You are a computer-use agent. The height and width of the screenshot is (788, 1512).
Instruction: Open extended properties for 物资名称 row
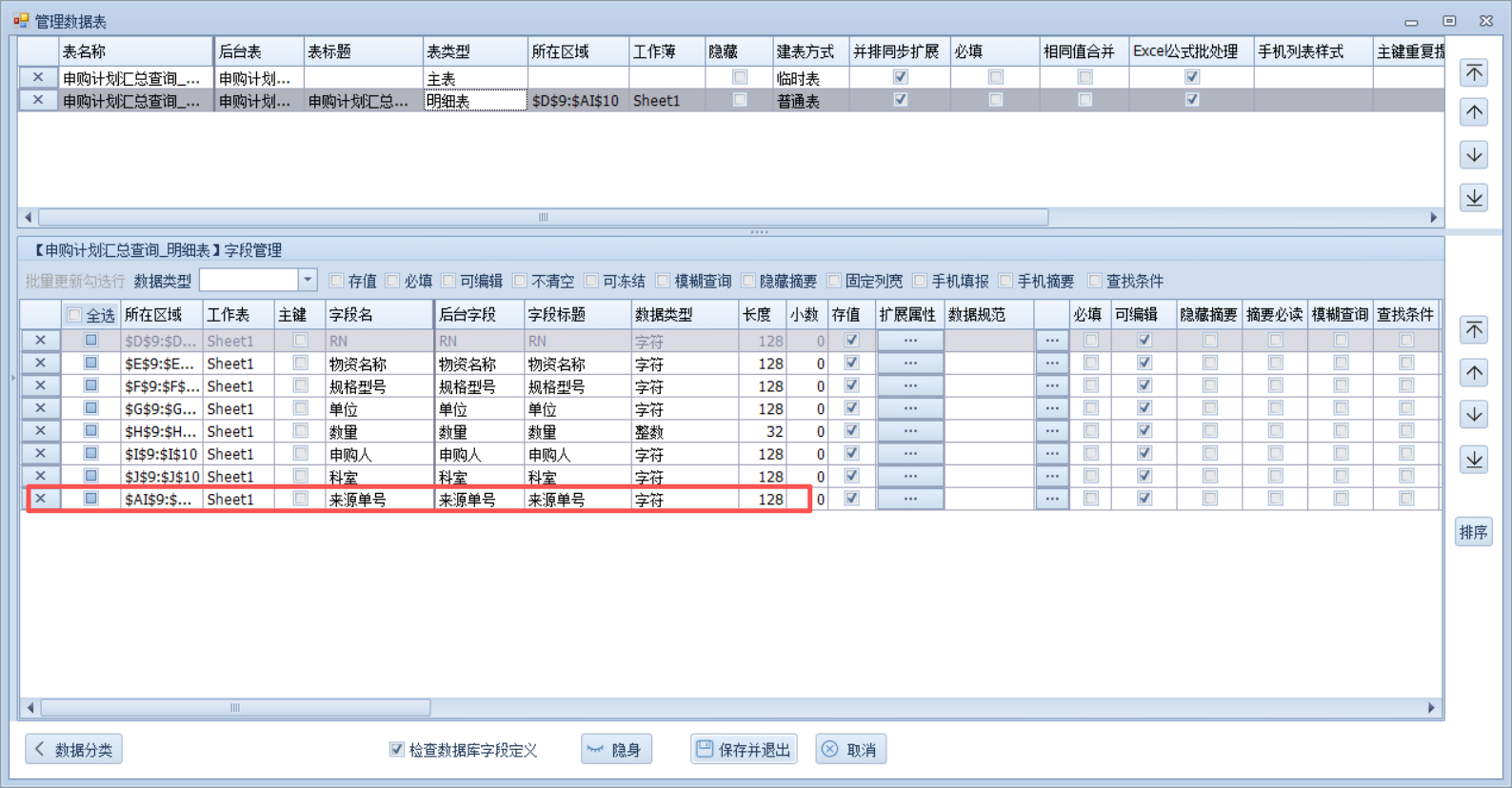point(910,363)
